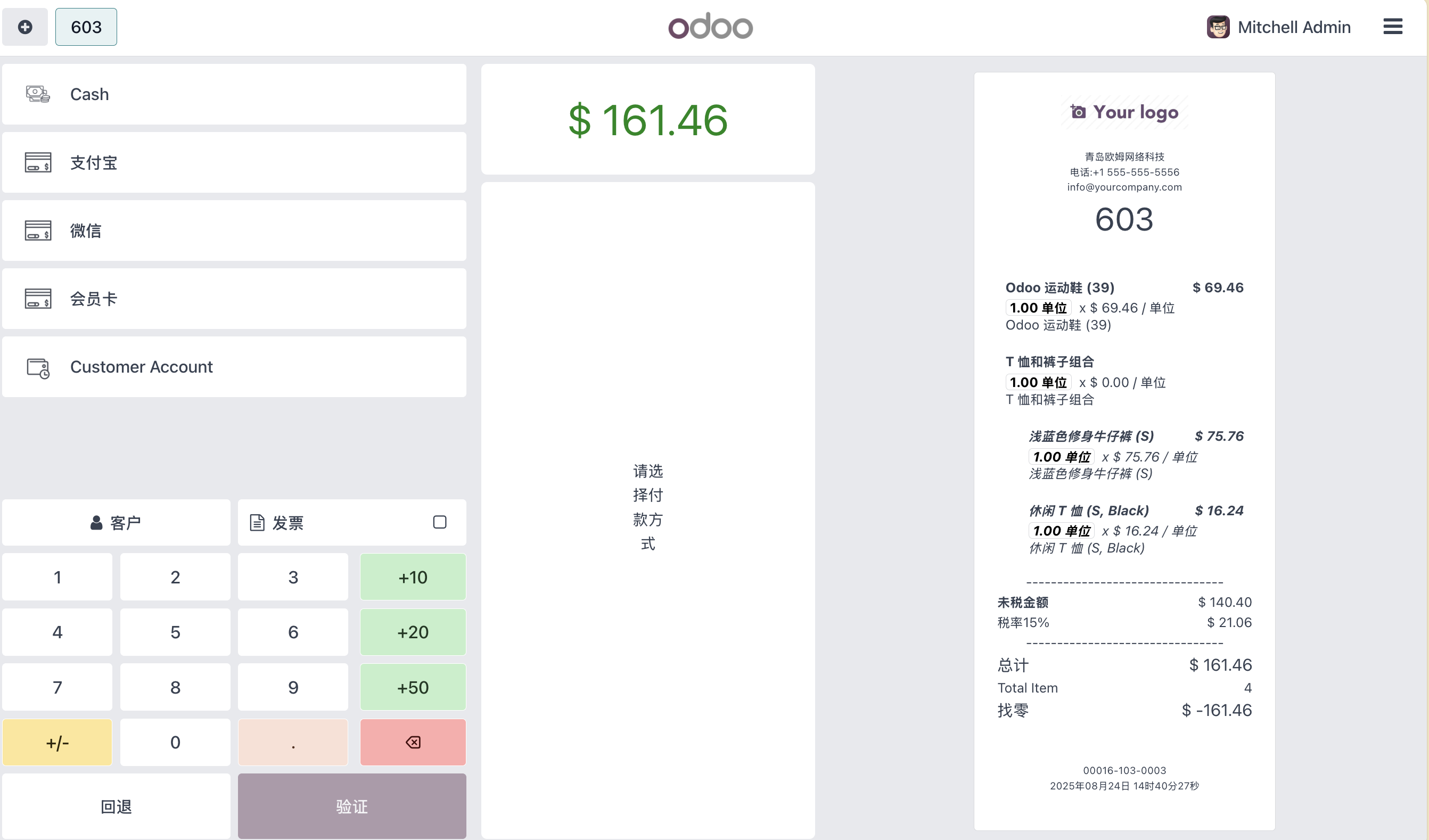Switch to order tab 603
The height and width of the screenshot is (840, 1429).
tap(86, 27)
